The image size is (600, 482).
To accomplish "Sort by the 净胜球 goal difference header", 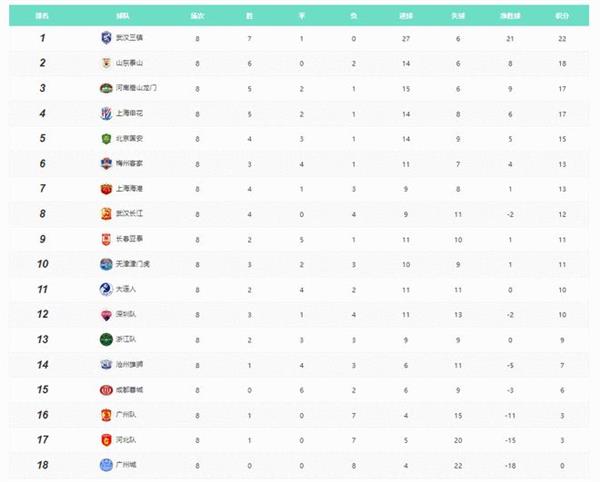I will (x=510, y=16).
